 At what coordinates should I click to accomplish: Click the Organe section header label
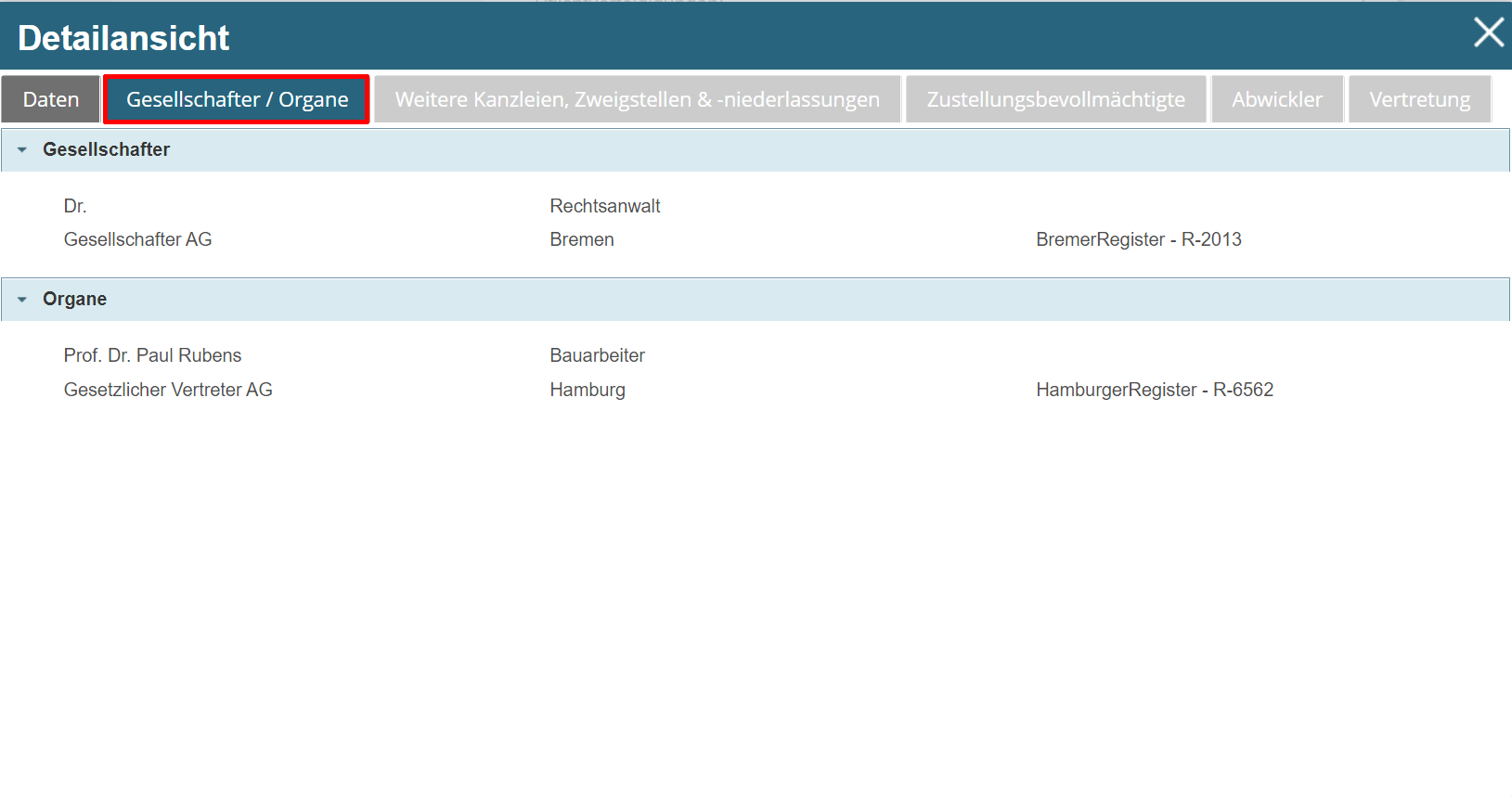click(74, 299)
